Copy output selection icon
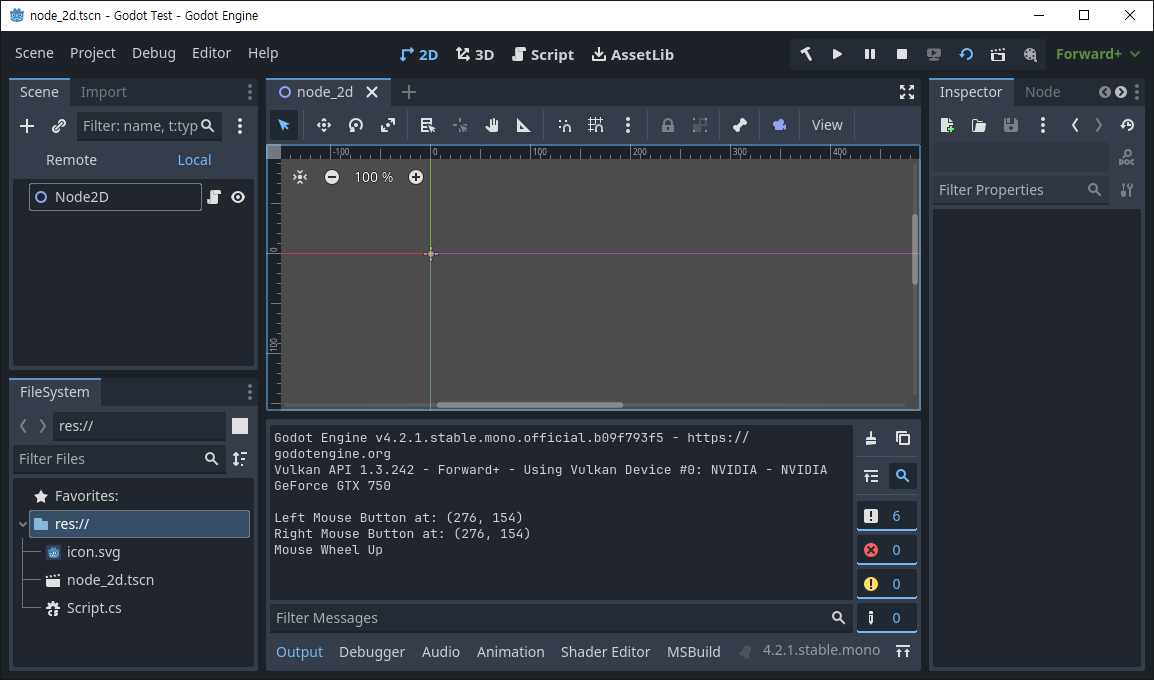1154x680 pixels. pyautogui.click(x=903, y=439)
